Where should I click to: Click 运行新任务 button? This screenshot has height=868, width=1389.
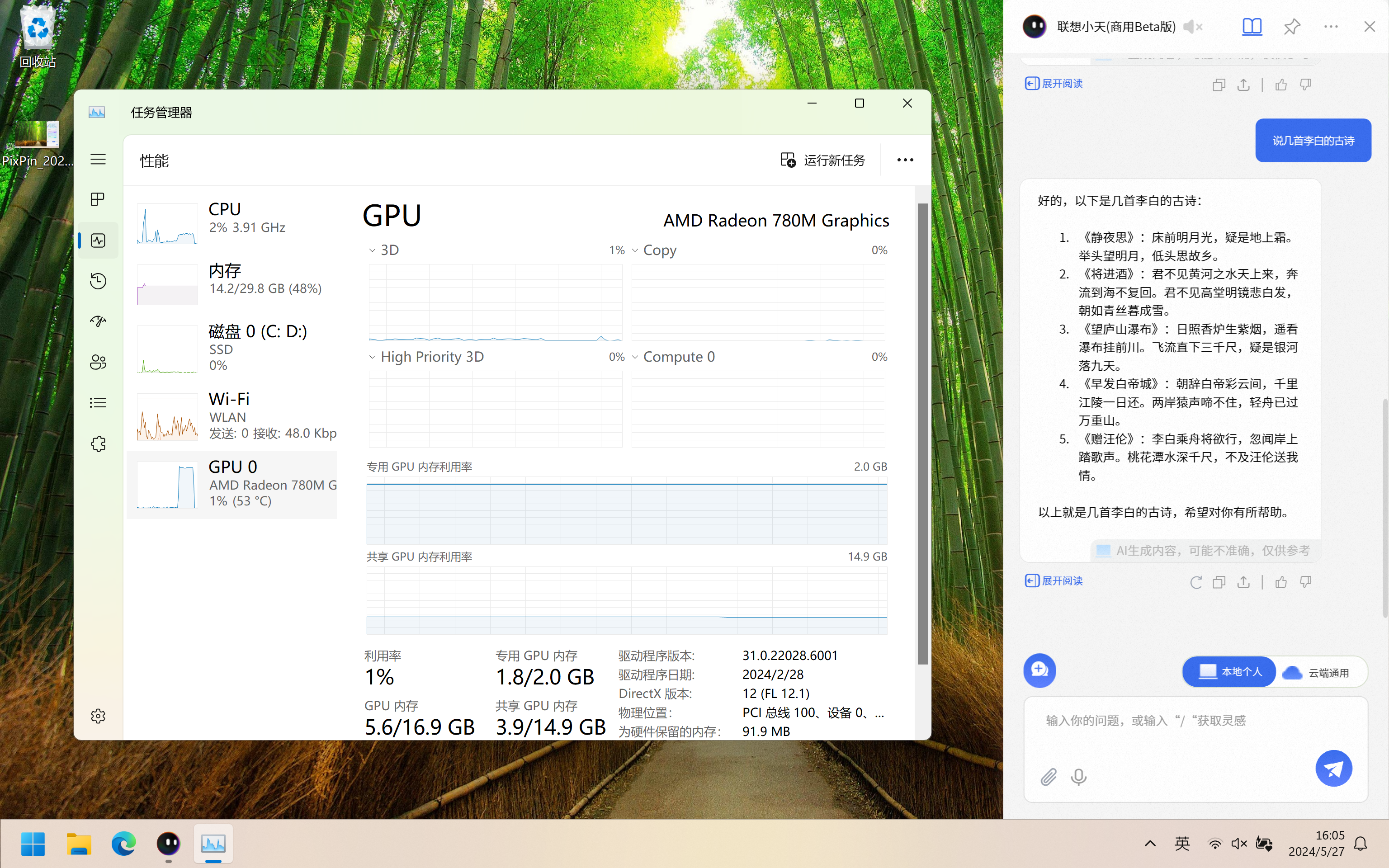point(822,160)
